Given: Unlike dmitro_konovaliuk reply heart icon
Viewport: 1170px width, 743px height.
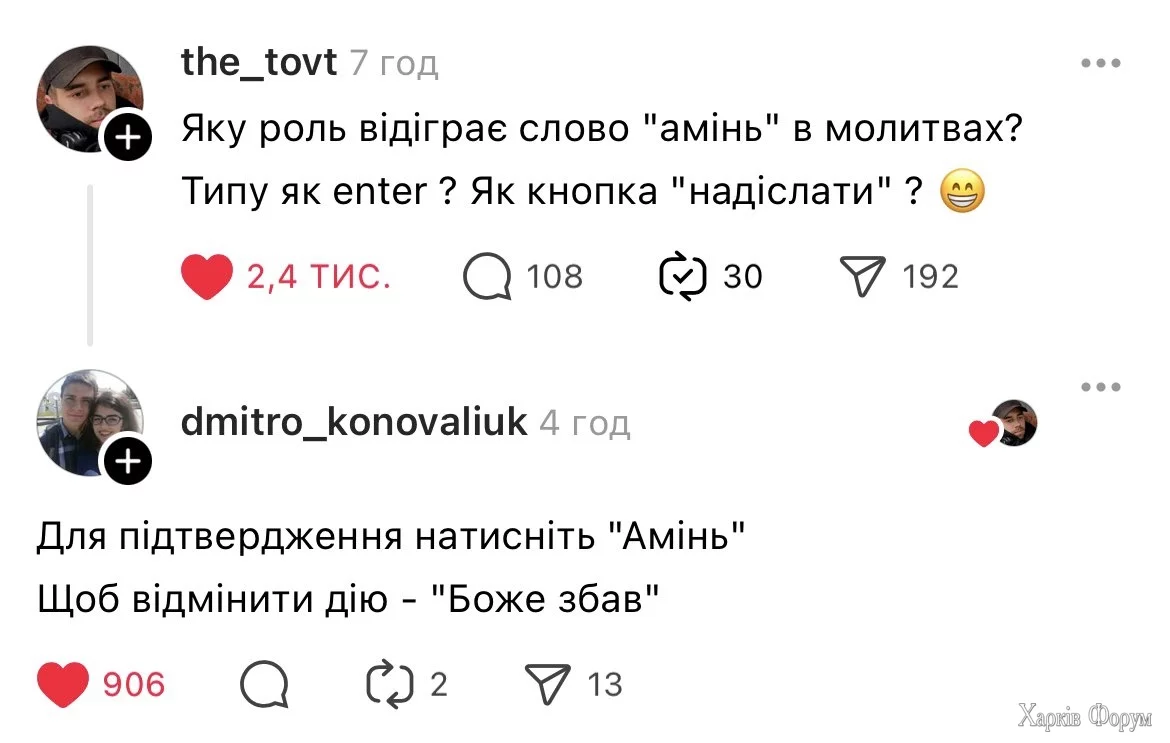Looking at the screenshot, I should 63,684.
